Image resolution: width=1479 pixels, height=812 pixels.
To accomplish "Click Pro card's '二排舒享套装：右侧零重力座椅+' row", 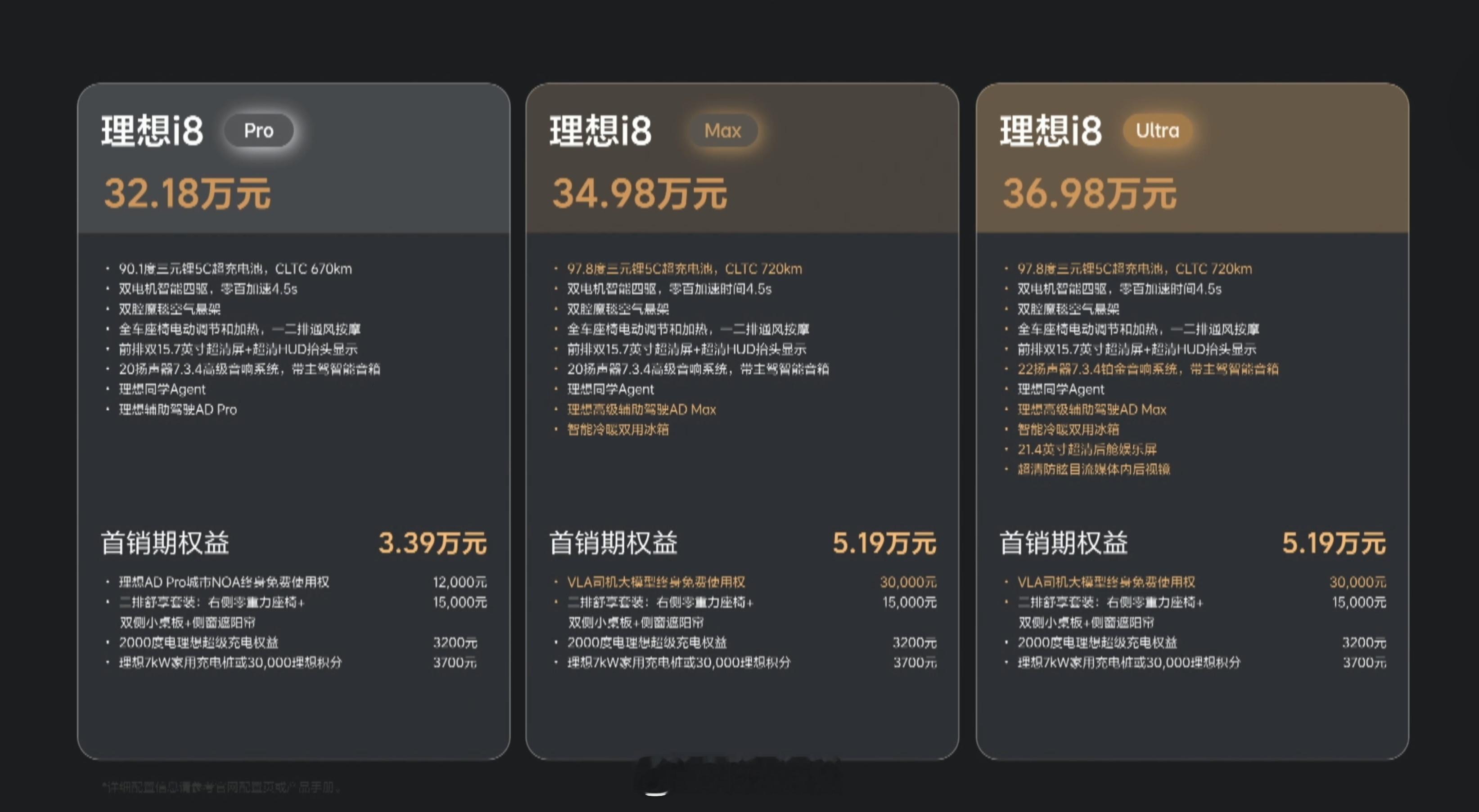I will [212, 602].
